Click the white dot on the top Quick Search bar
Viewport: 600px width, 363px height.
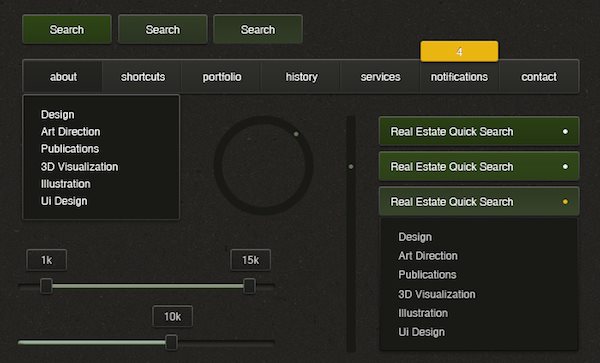[565, 132]
